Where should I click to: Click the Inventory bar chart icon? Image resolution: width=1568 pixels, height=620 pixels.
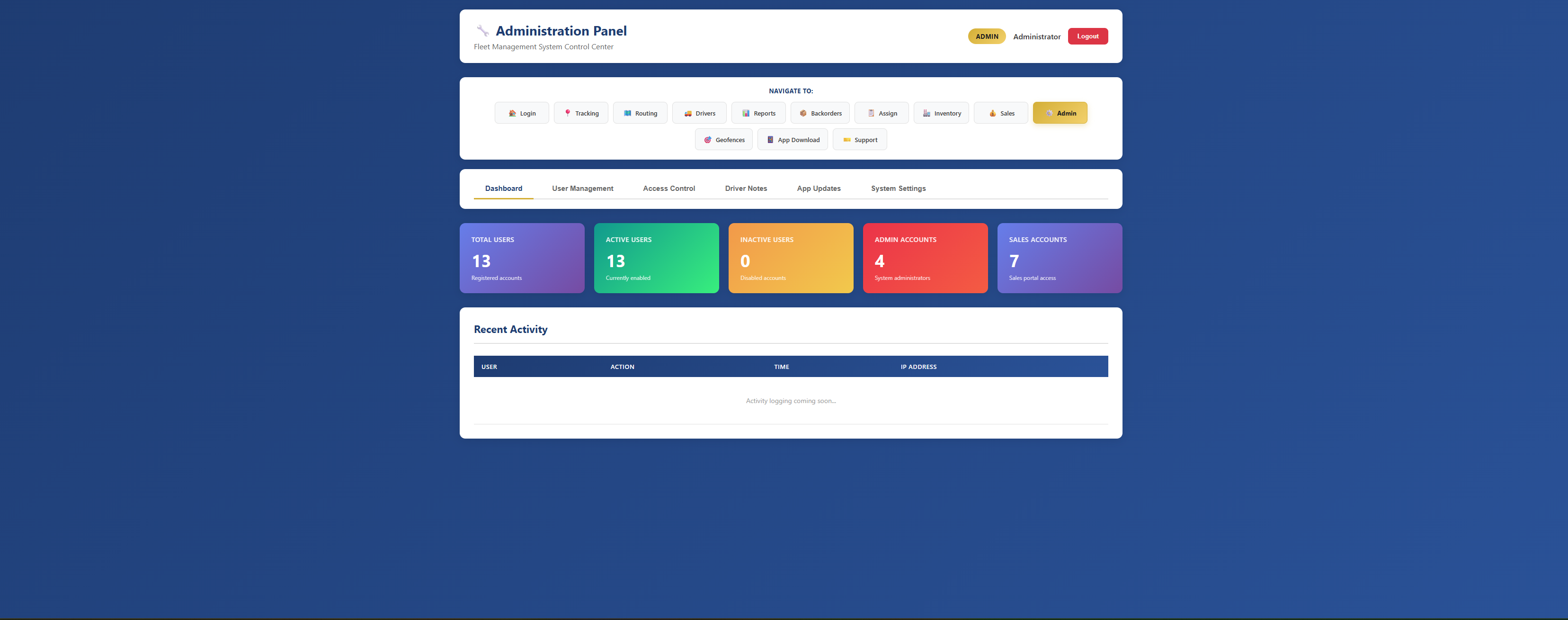point(926,113)
